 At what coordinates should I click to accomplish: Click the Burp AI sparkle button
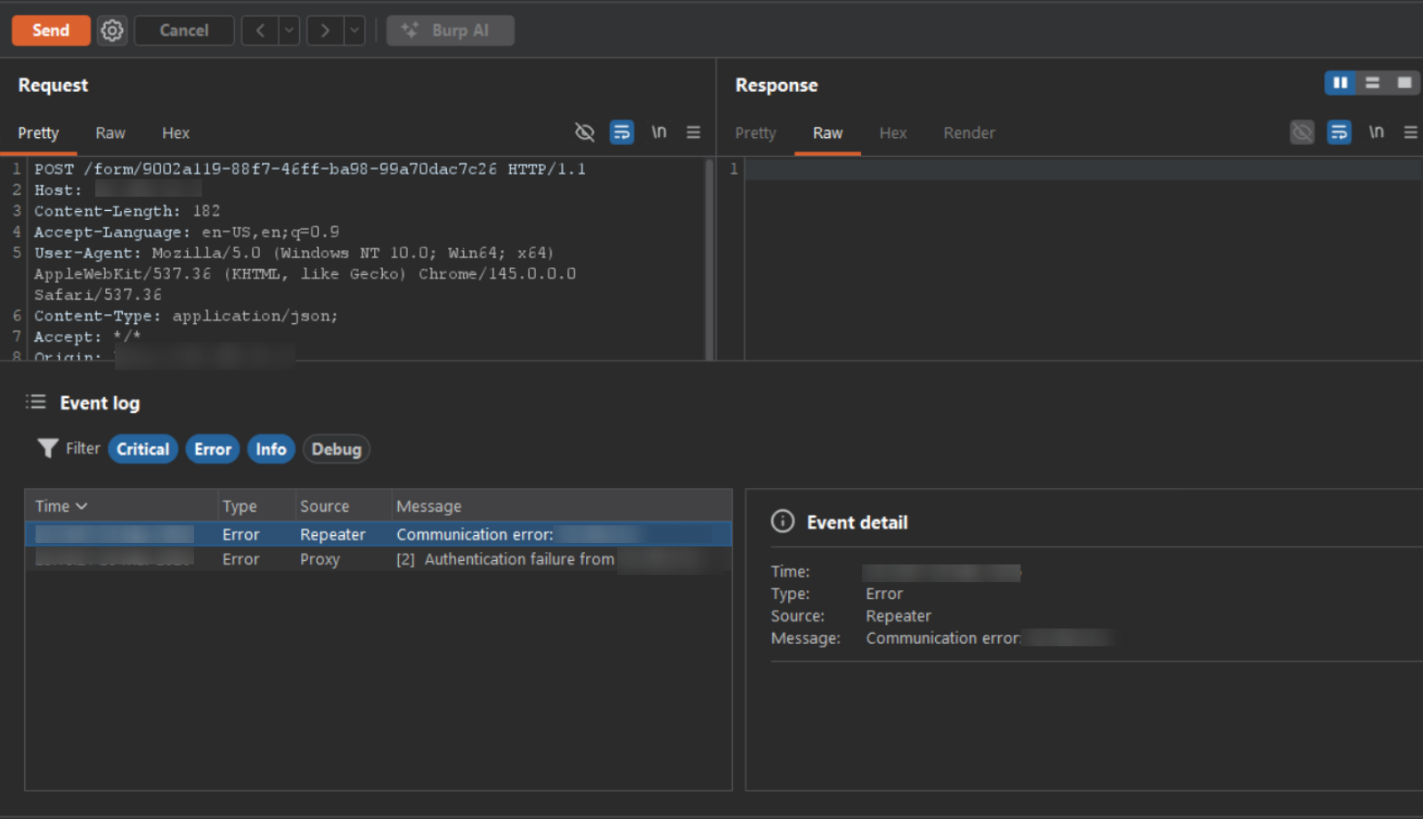451,31
